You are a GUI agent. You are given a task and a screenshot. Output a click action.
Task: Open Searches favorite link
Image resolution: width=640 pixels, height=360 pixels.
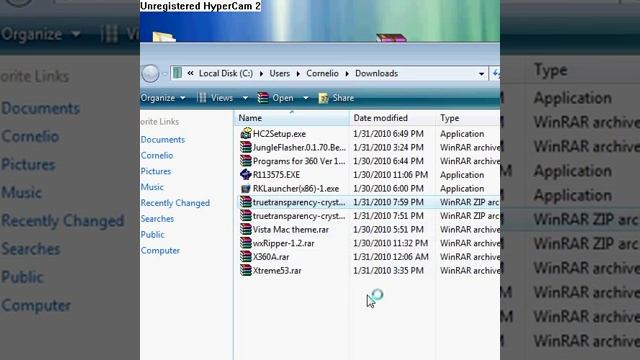pyautogui.click(x=158, y=219)
